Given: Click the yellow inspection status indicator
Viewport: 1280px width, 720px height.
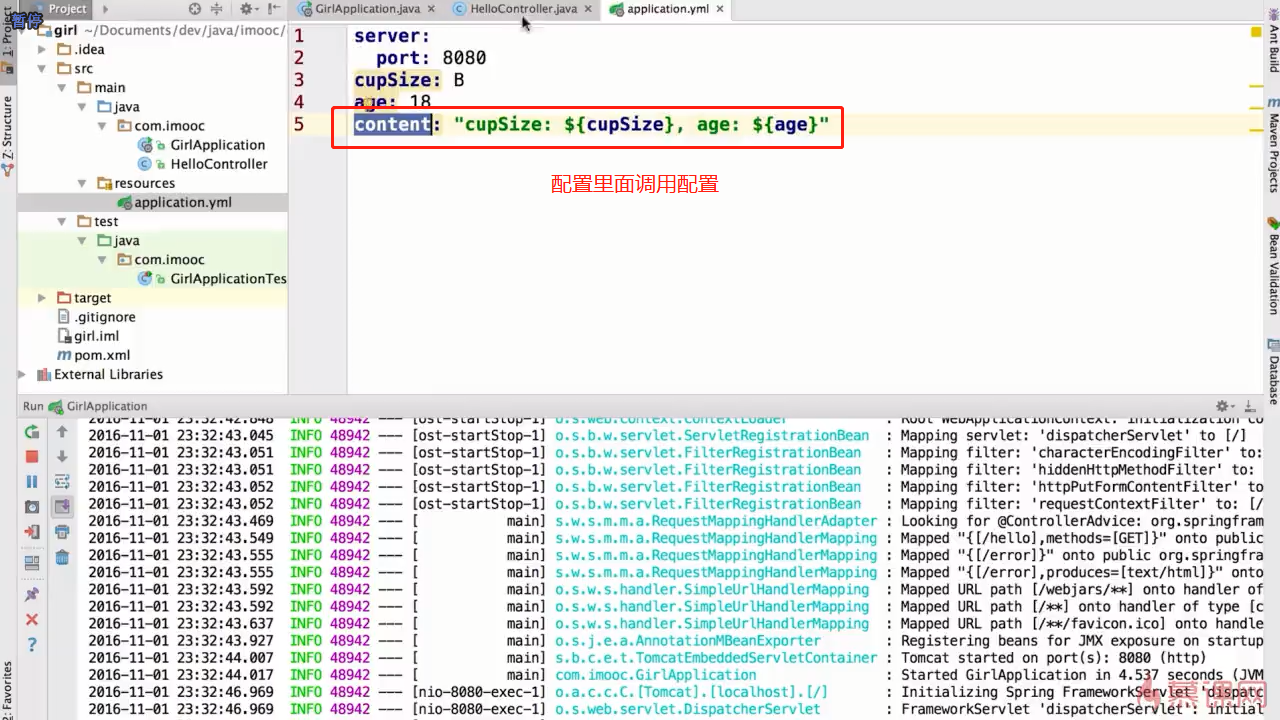Looking at the screenshot, I should tap(1256, 32).
